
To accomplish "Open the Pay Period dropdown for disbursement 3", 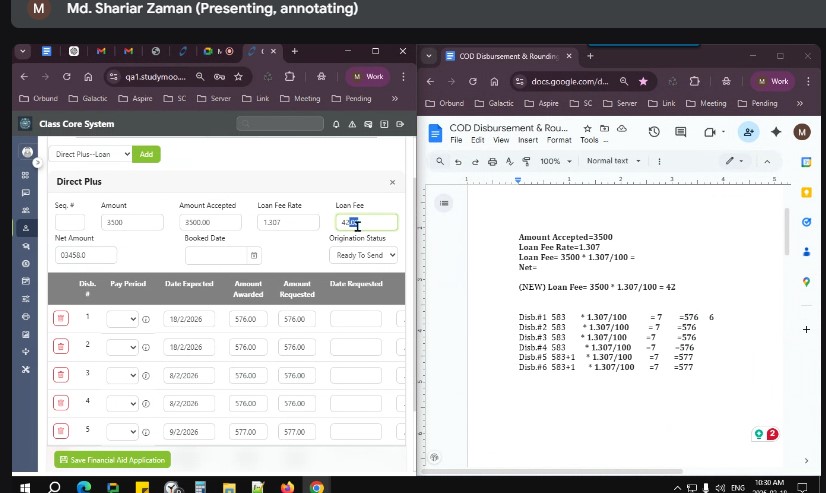I will 122,375.
